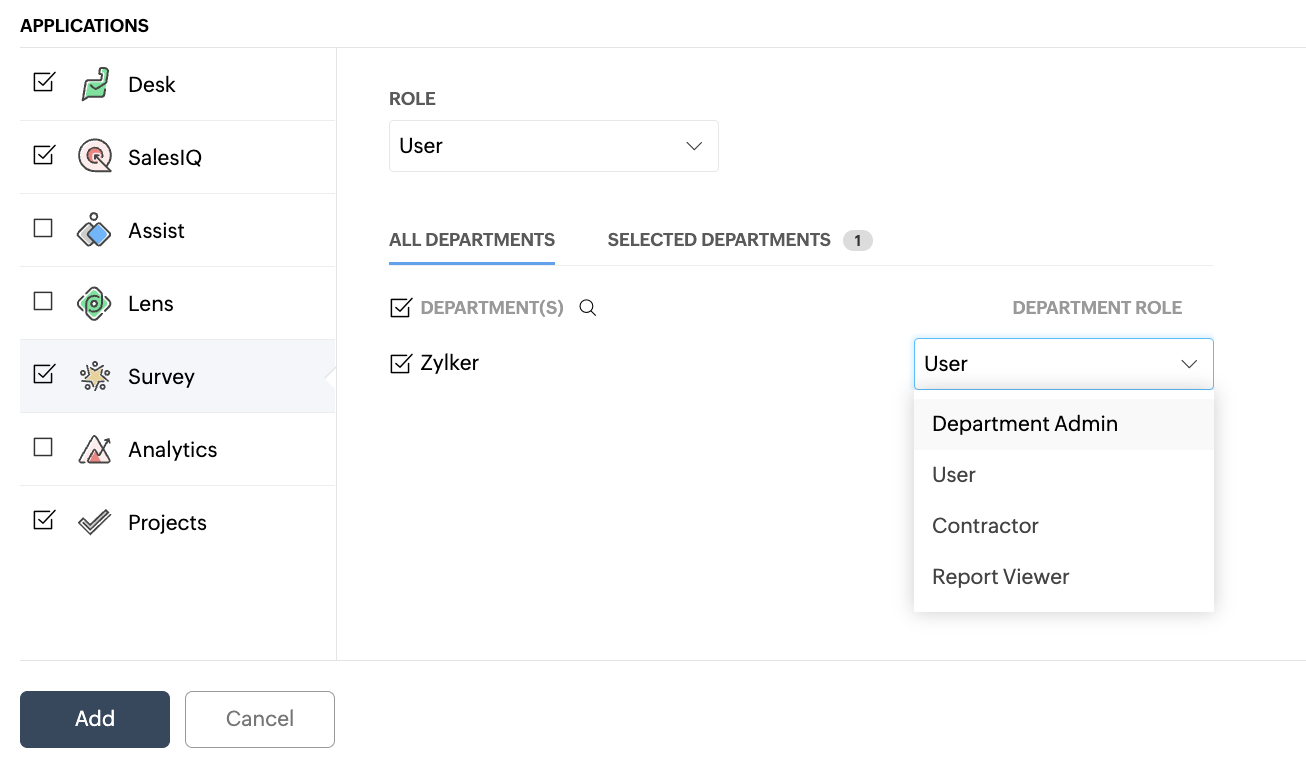Click the Projects application icon

click(95, 522)
